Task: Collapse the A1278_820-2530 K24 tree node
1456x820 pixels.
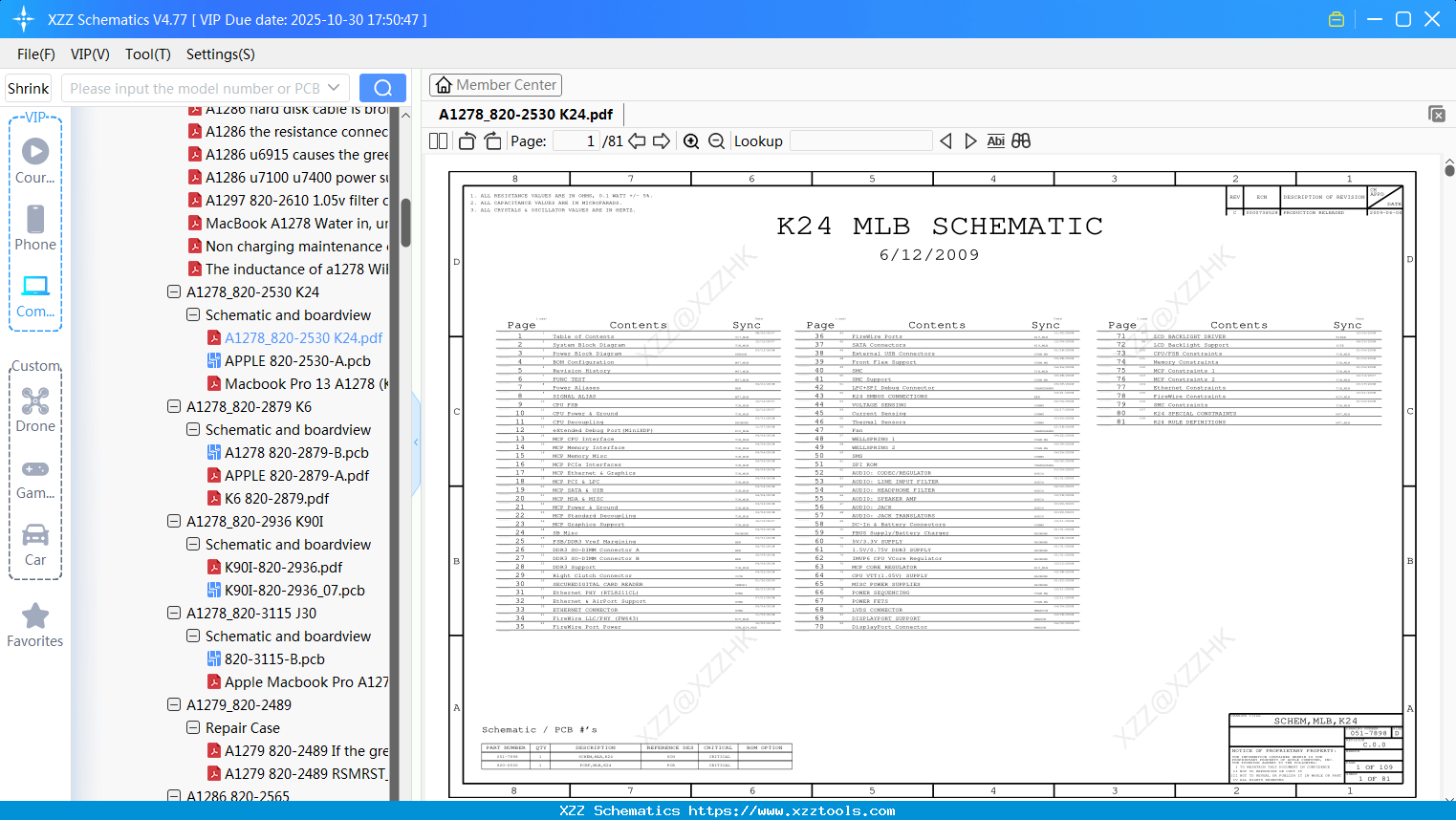Action: pyautogui.click(x=174, y=292)
